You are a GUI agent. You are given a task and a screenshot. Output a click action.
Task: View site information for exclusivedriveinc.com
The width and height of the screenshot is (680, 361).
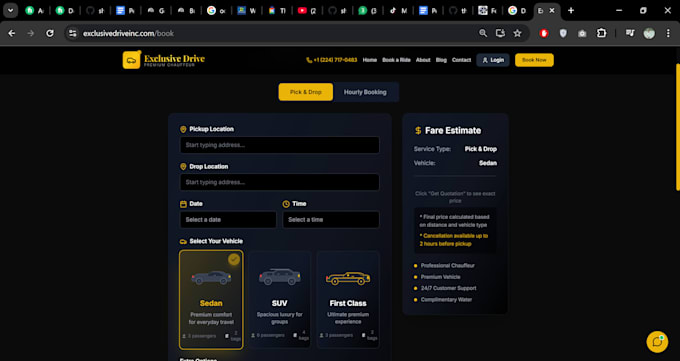(72, 33)
